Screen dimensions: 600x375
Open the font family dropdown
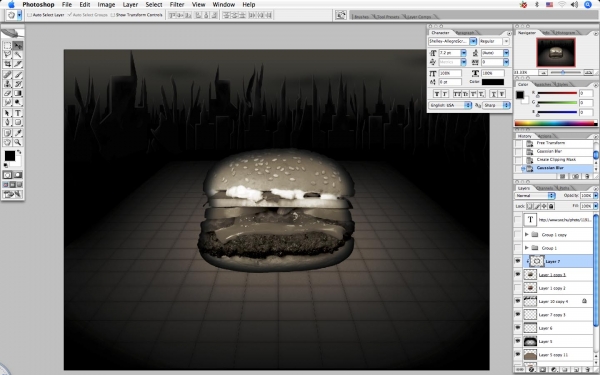coord(473,41)
